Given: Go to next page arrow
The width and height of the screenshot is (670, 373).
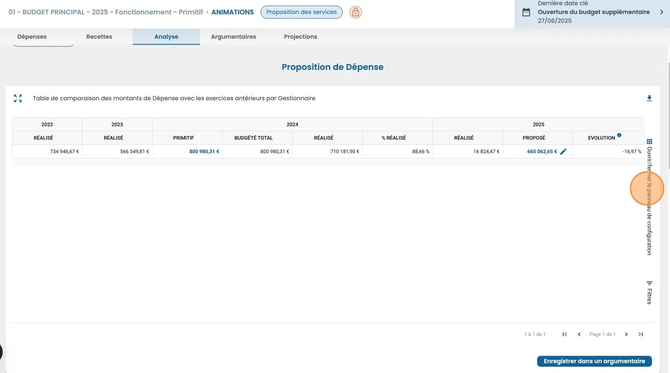Looking at the screenshot, I should tap(626, 334).
